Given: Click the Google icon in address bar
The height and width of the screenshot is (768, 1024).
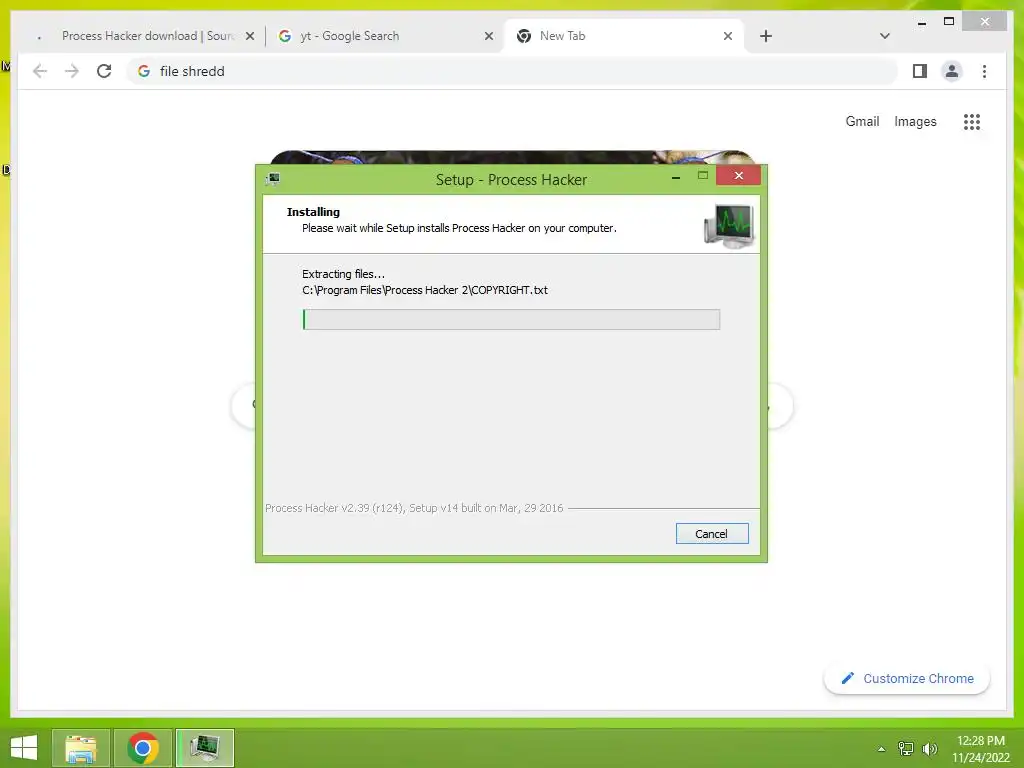Looking at the screenshot, I should pos(144,71).
